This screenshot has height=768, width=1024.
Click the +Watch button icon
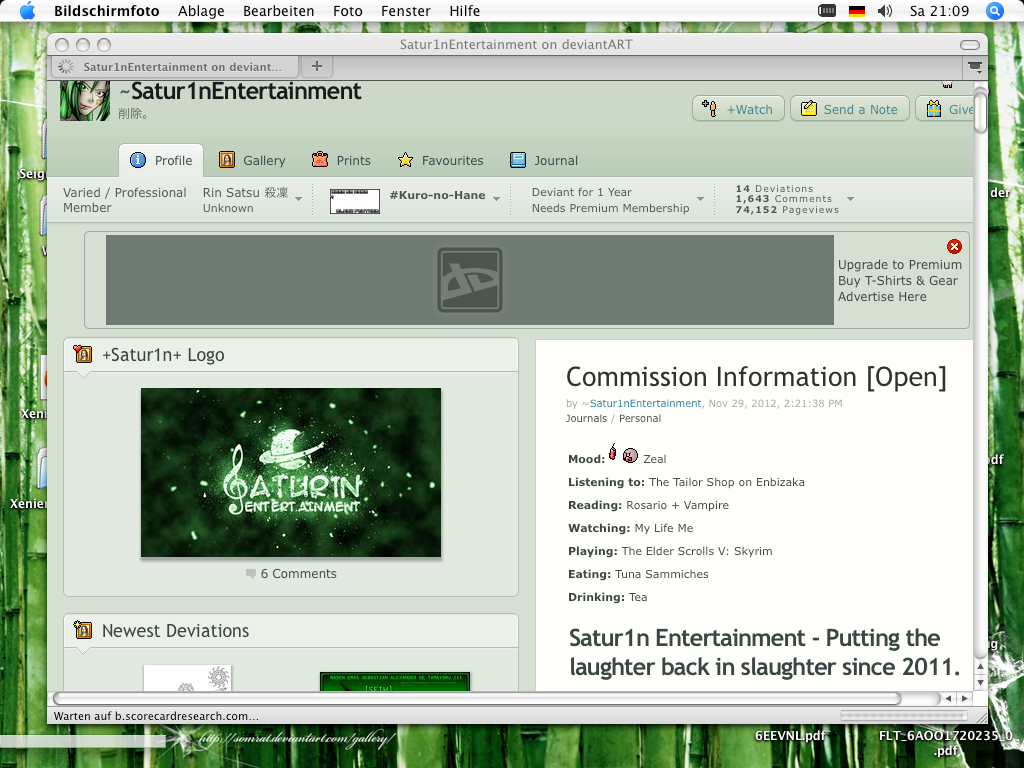710,108
